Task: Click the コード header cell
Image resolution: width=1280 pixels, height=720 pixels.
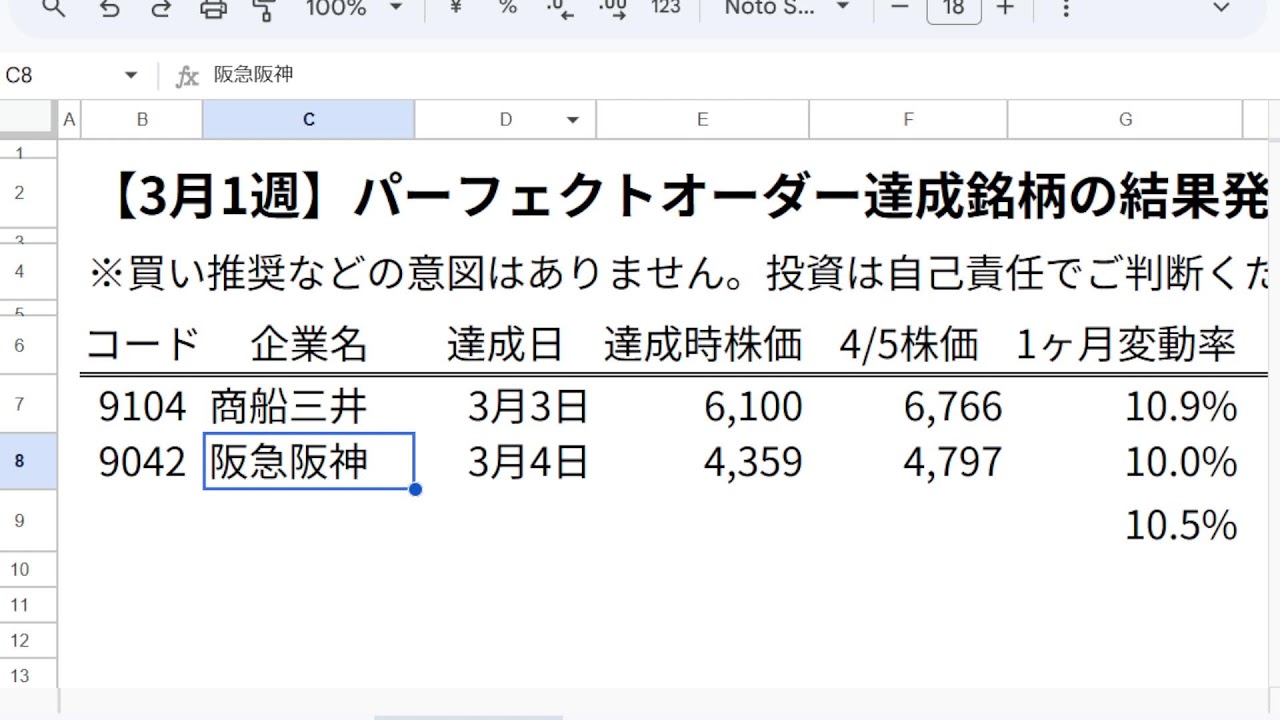Action: pyautogui.click(x=142, y=345)
